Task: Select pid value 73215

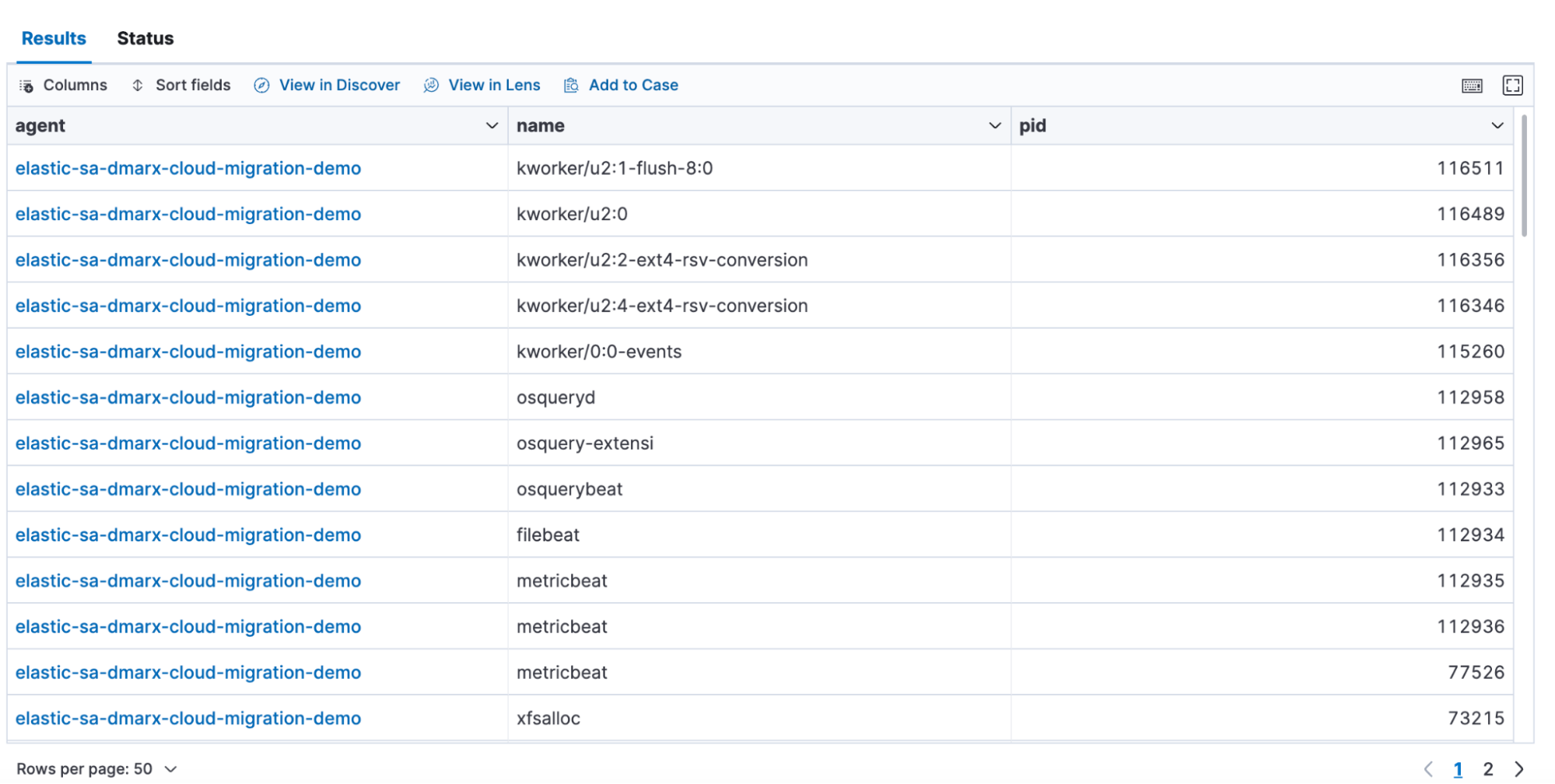Action: point(1476,718)
